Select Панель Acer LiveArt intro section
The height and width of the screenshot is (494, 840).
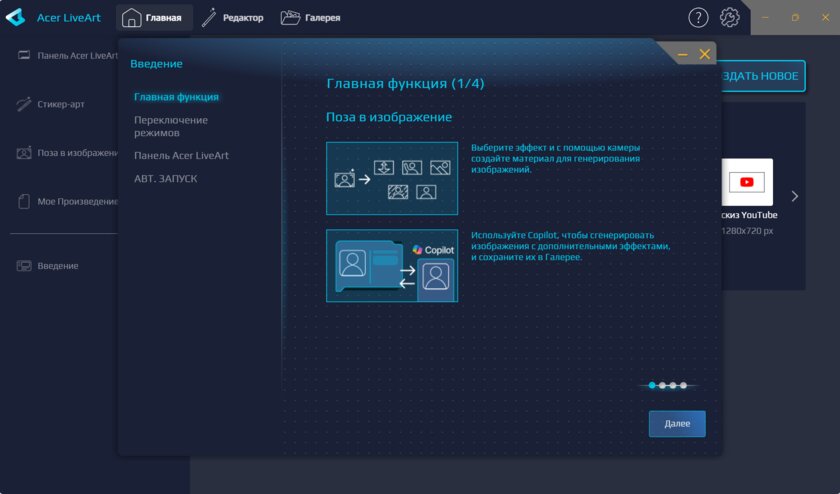(181, 155)
